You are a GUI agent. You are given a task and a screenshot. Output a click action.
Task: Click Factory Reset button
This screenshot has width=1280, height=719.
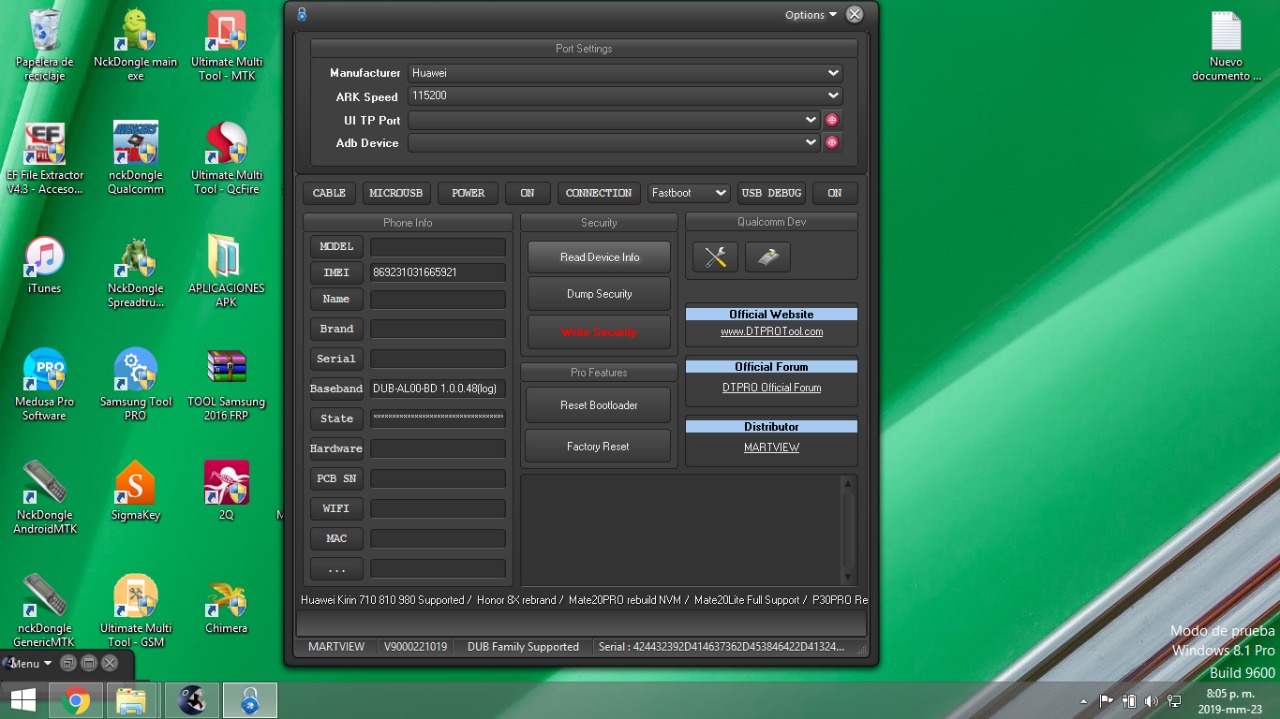pos(598,446)
